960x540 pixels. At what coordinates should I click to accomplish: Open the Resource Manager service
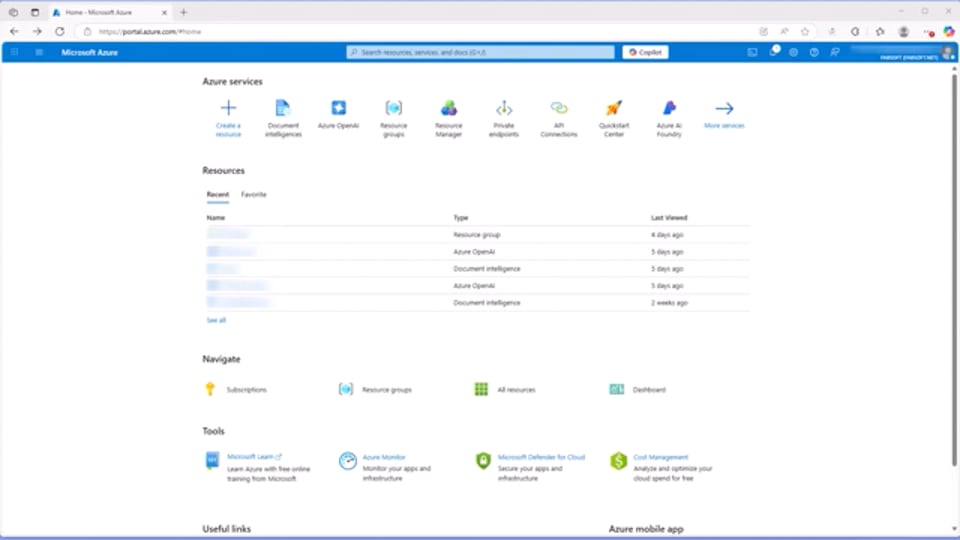point(449,108)
